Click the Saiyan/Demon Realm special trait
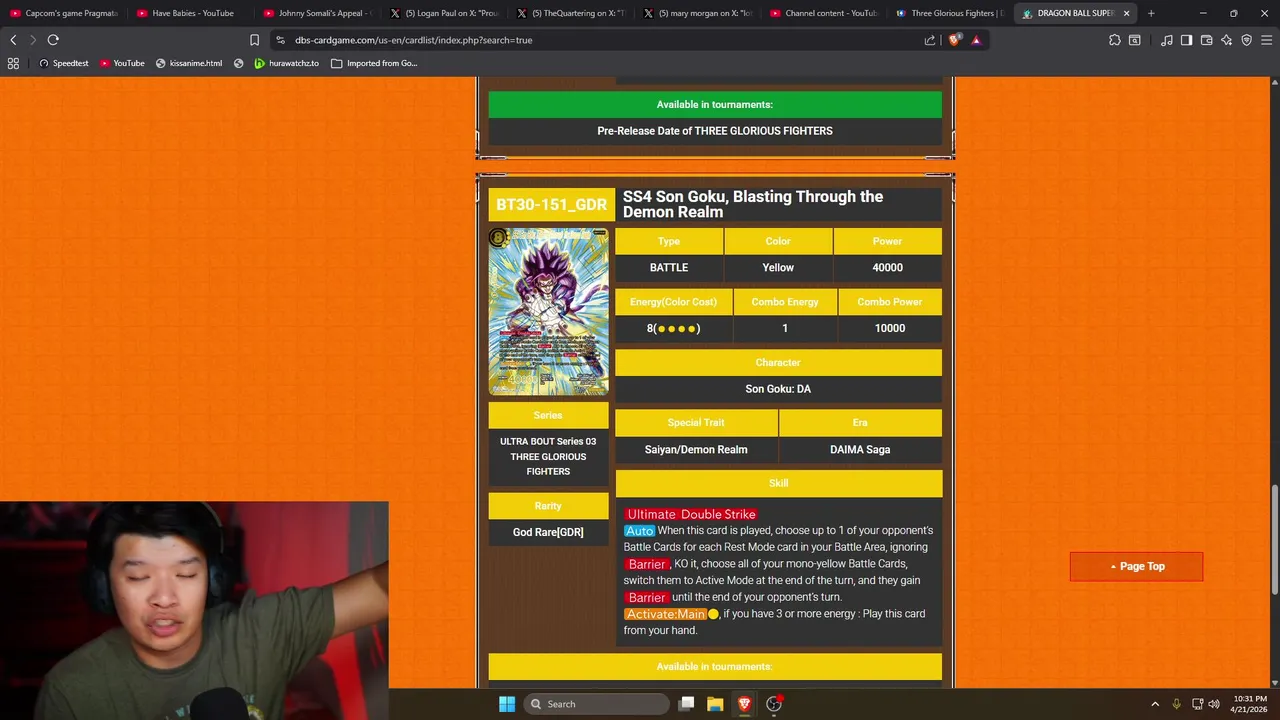The height and width of the screenshot is (720, 1280). tap(696, 449)
